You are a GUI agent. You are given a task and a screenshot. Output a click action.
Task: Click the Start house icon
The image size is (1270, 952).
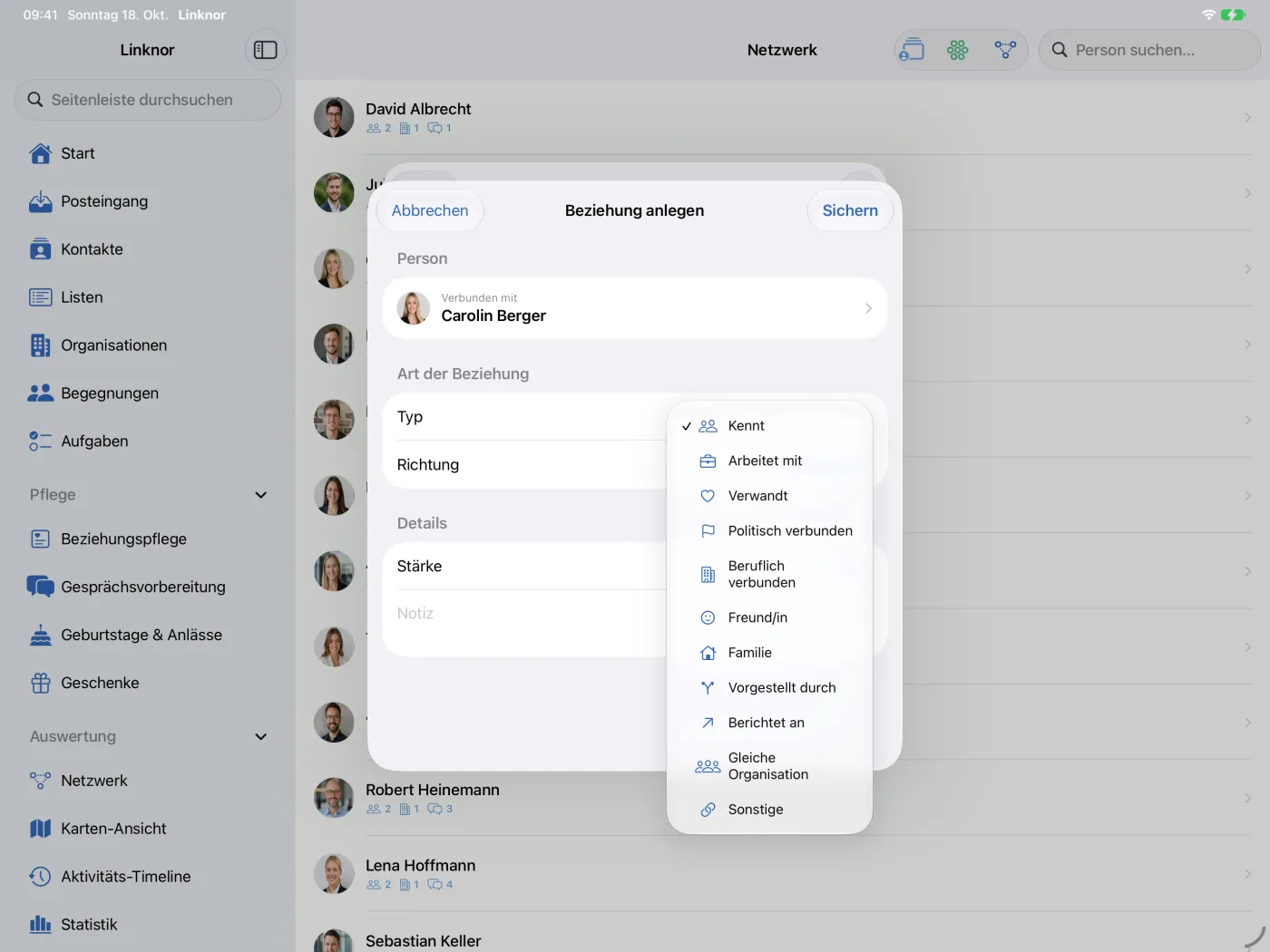point(41,154)
